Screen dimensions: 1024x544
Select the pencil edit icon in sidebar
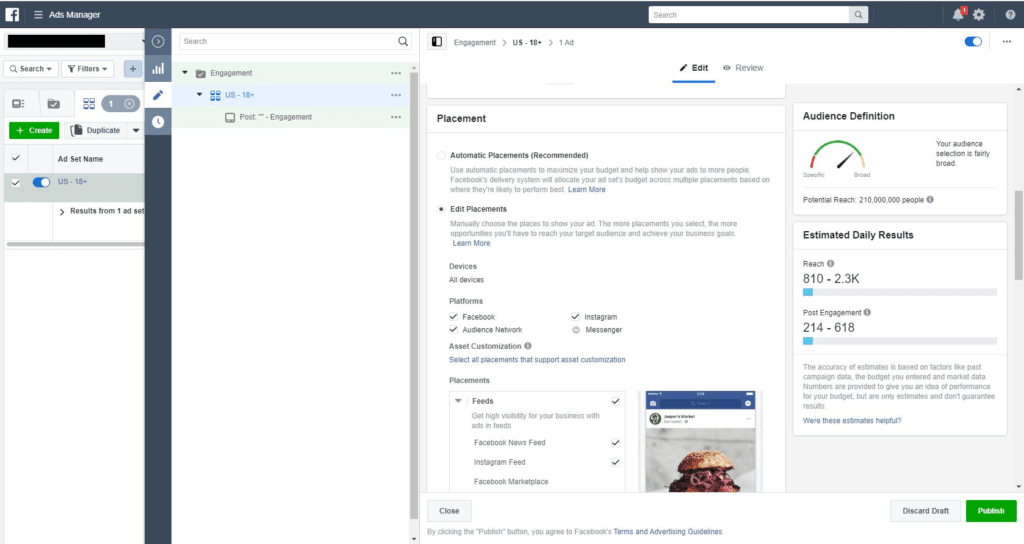[158, 95]
